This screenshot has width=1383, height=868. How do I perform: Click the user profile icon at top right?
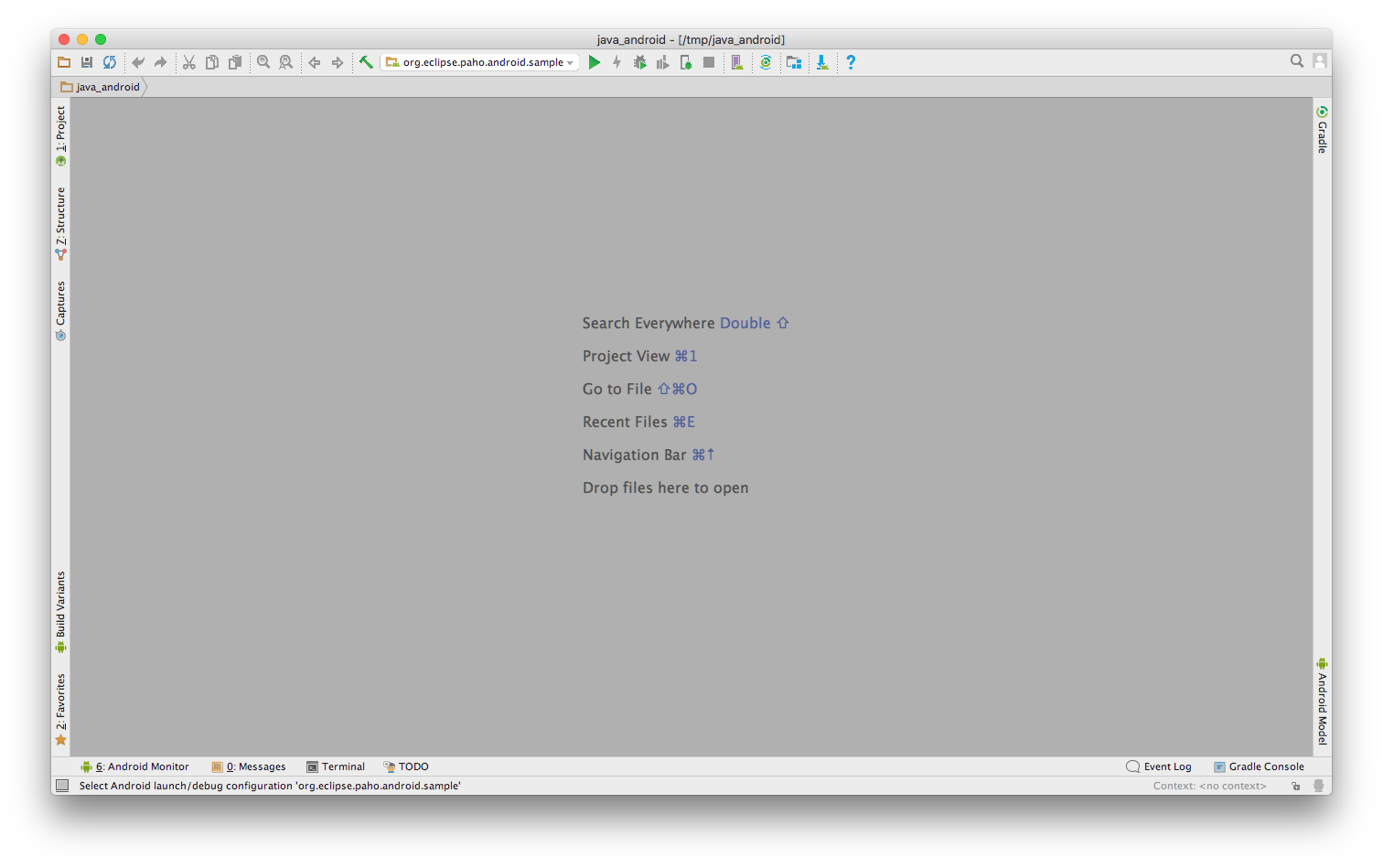[x=1320, y=61]
